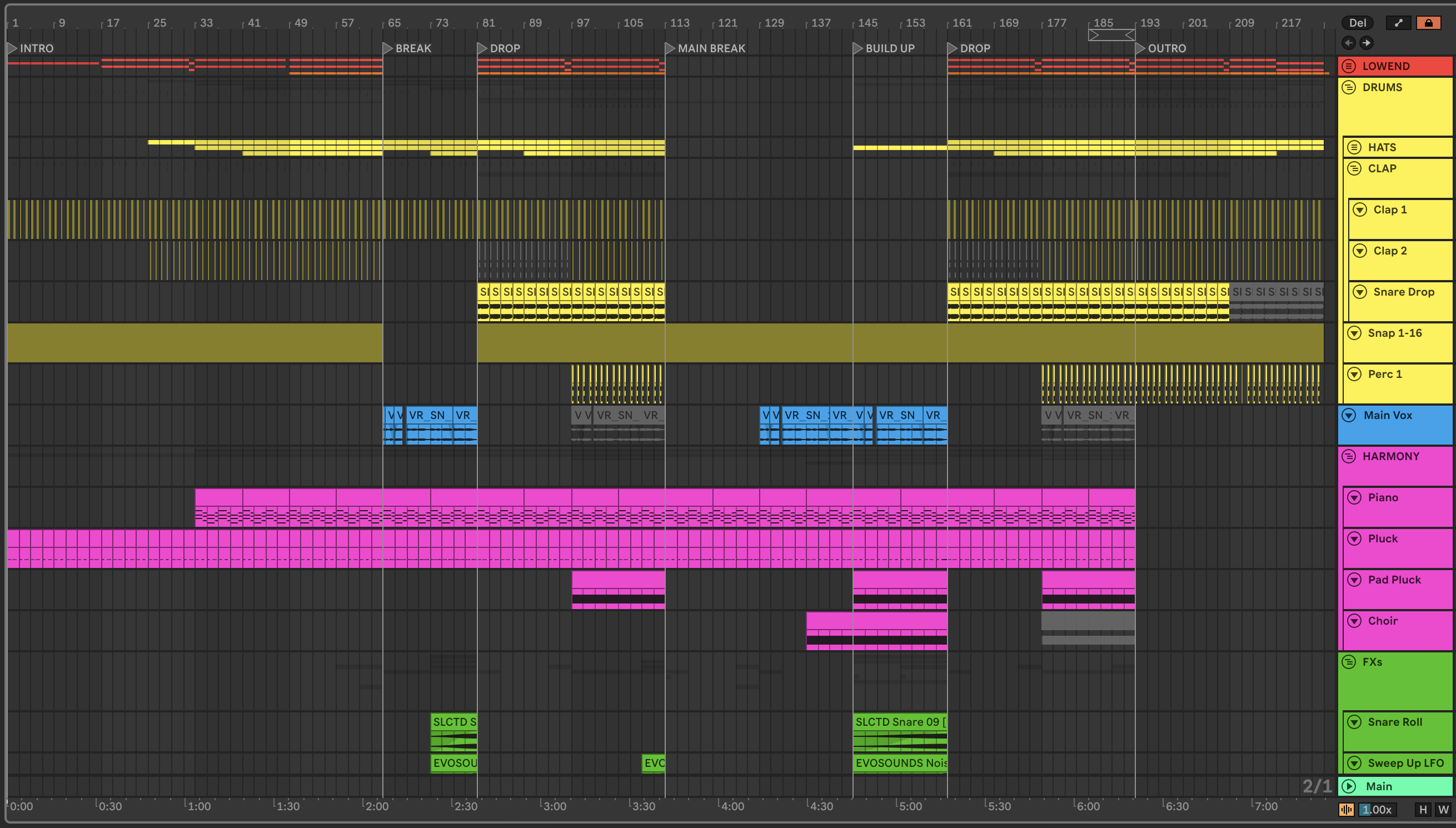This screenshot has width=1456, height=828.
Task: Select the Choir track name
Action: [x=1383, y=621]
